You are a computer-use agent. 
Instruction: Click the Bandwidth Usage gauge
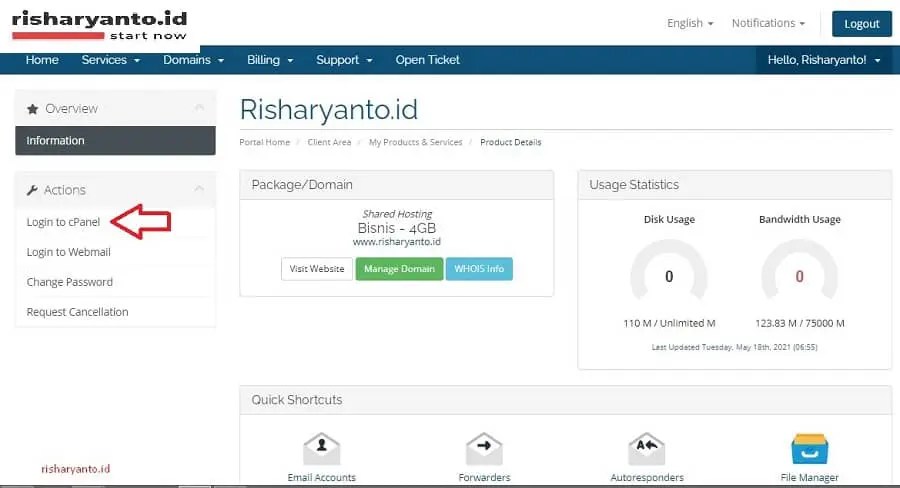pyautogui.click(x=800, y=270)
